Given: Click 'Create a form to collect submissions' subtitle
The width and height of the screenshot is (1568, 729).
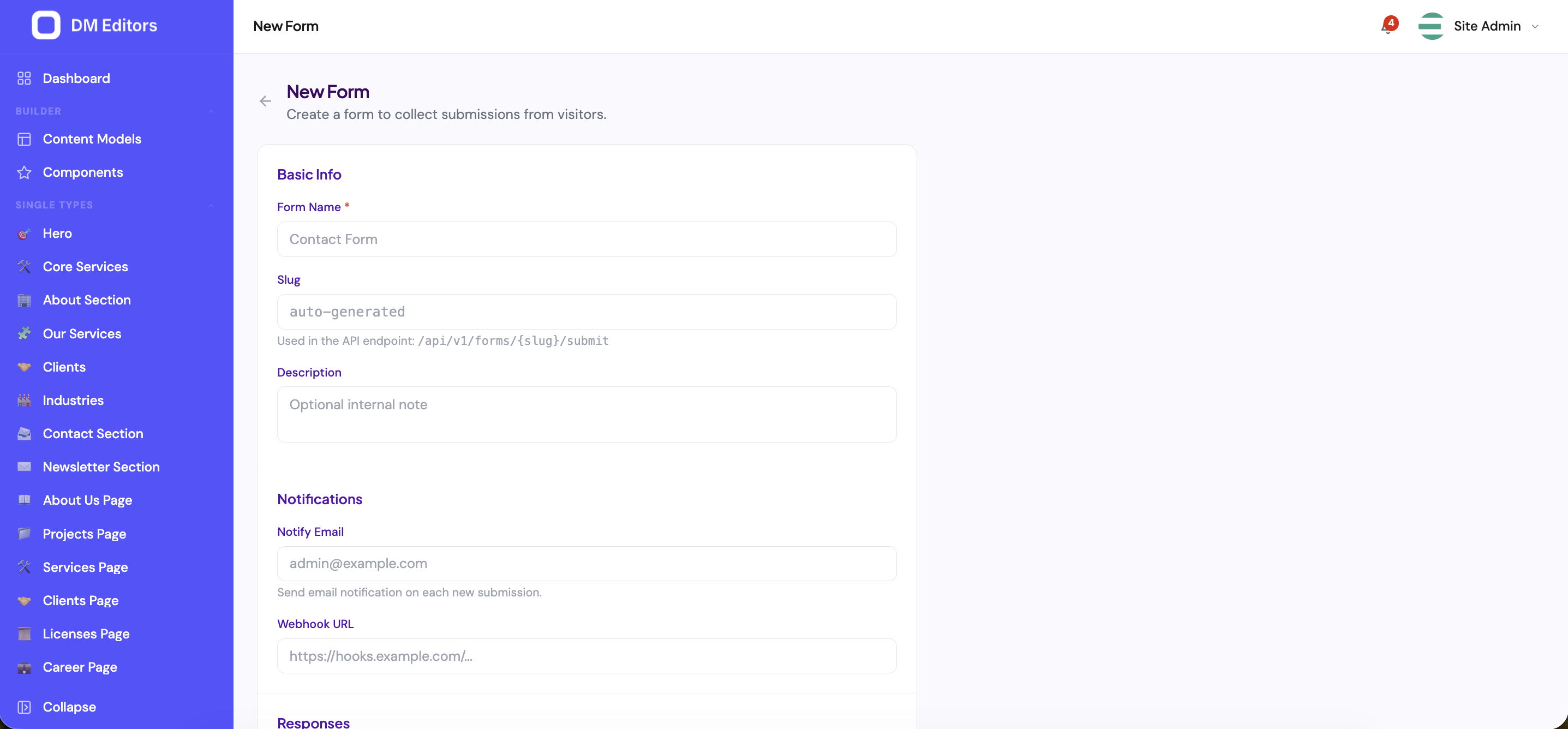Looking at the screenshot, I should coord(446,115).
